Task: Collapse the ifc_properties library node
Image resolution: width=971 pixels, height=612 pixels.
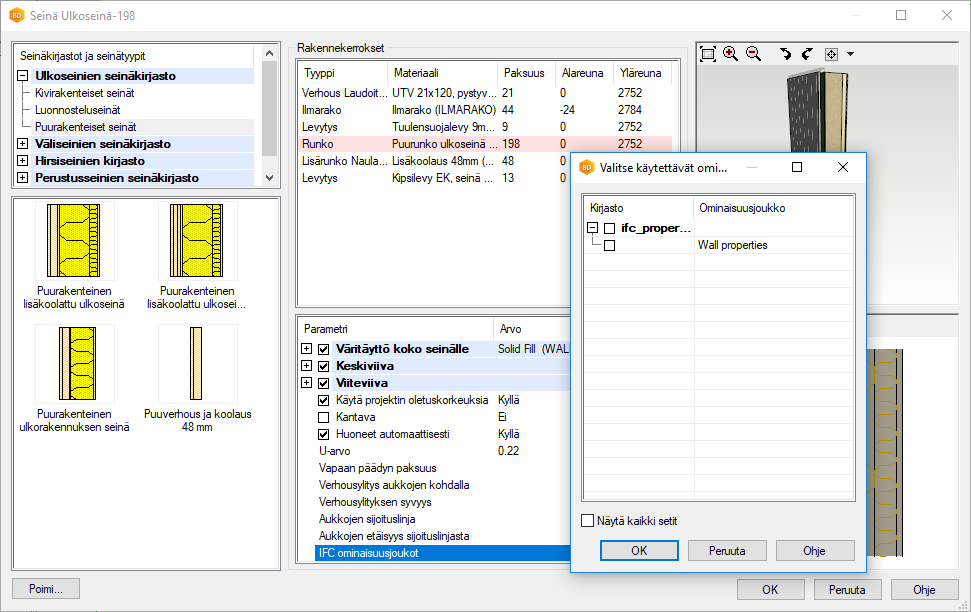Action: [593, 229]
